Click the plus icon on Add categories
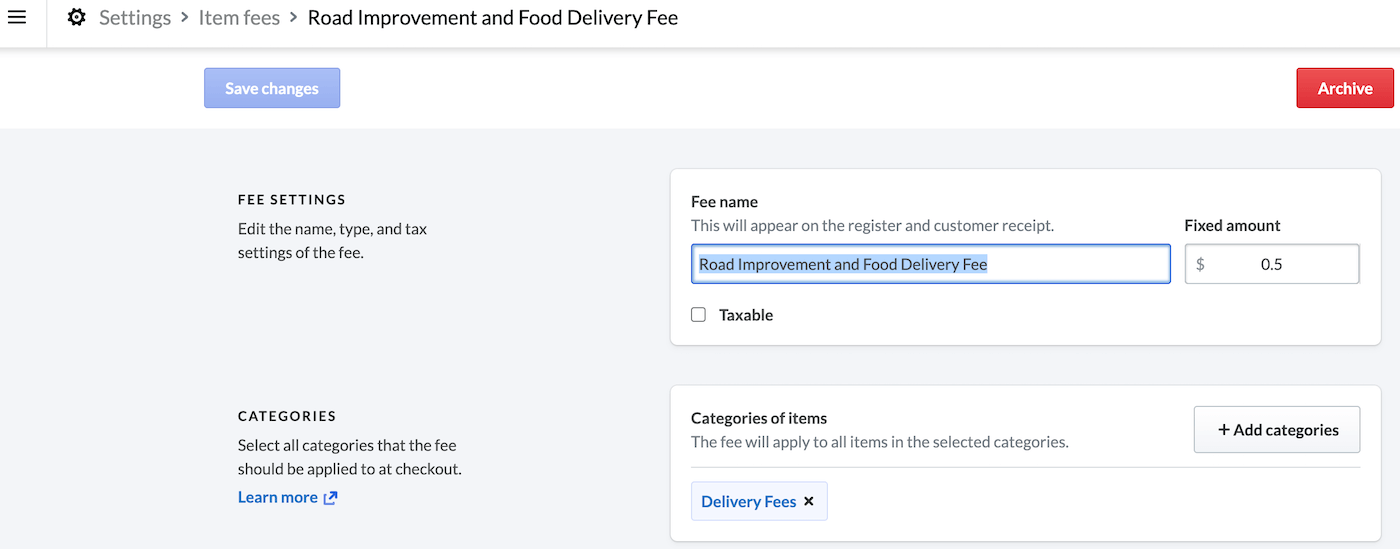This screenshot has height=549, width=1400. click(x=1222, y=429)
